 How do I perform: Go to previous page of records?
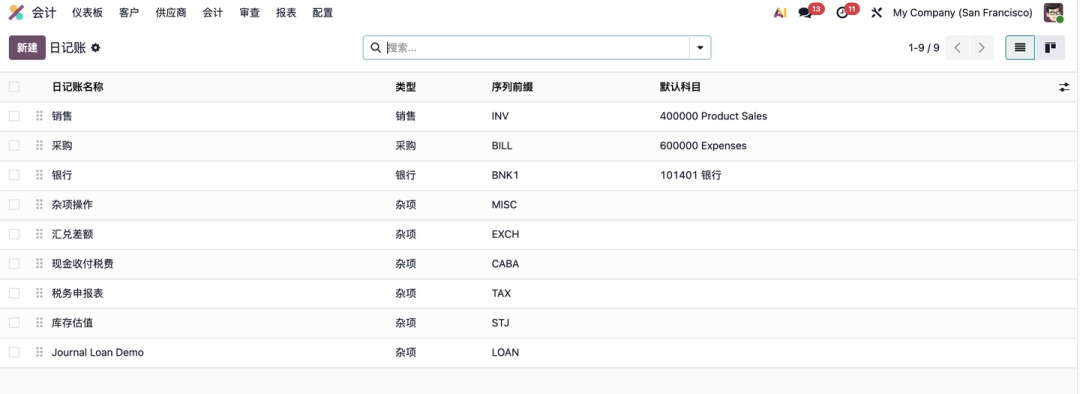(957, 48)
